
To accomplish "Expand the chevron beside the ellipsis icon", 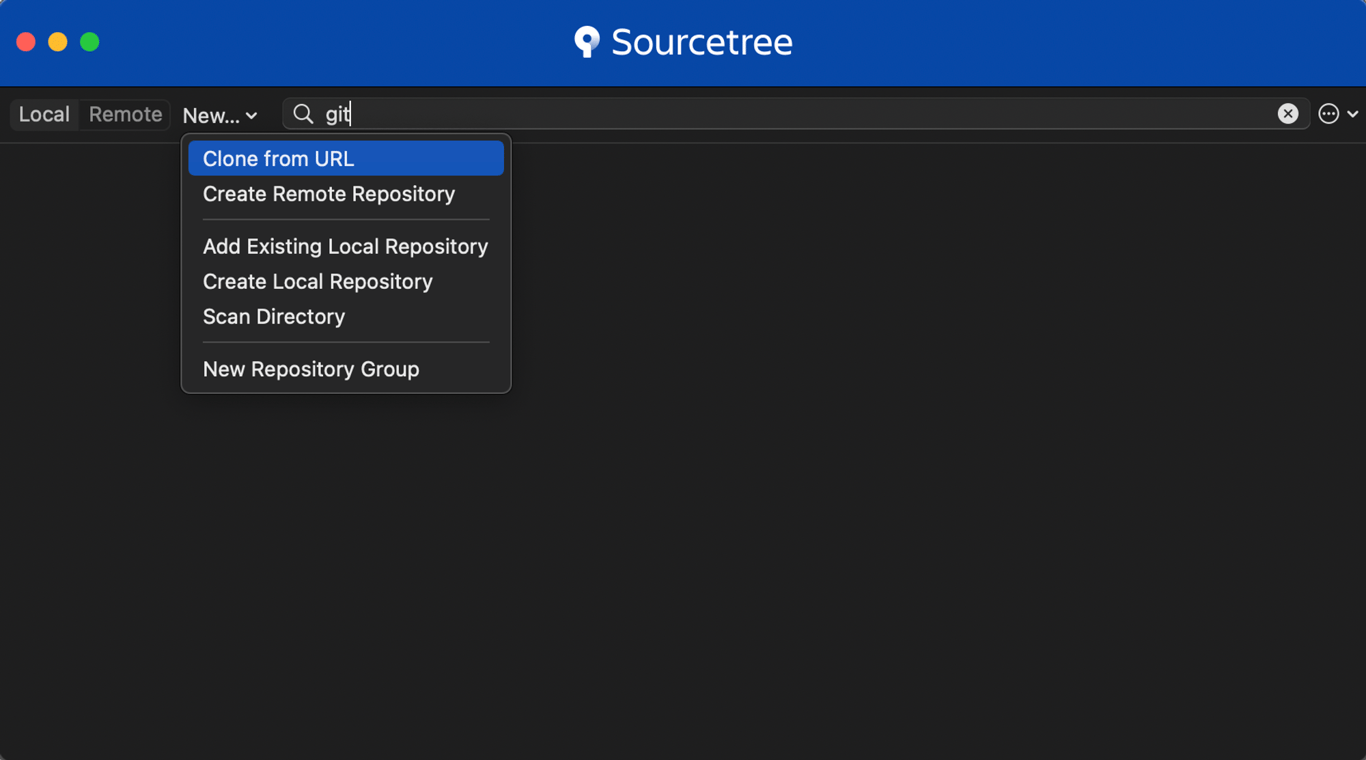I will [x=1353, y=114].
